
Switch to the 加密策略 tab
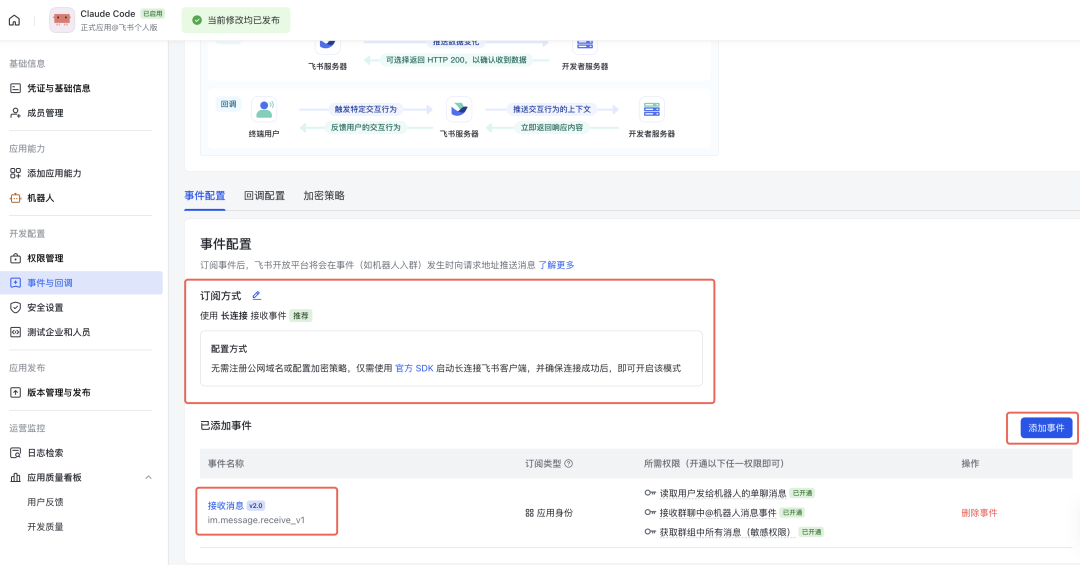pyautogui.click(x=324, y=196)
